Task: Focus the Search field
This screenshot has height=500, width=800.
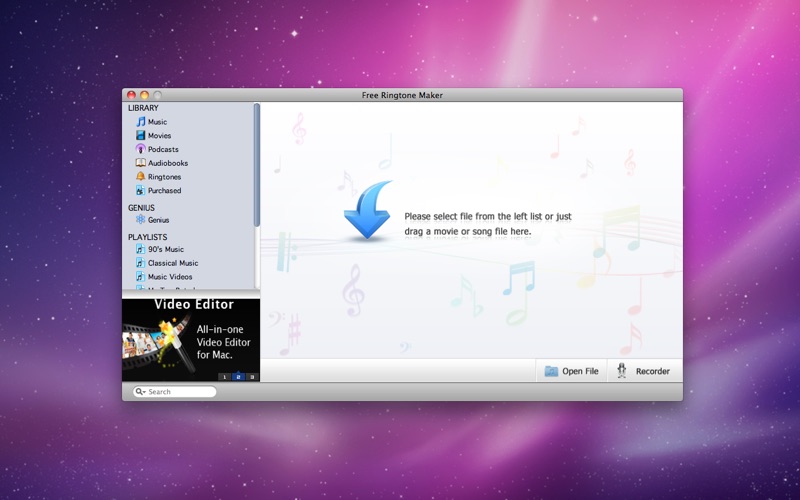Action: 180,392
